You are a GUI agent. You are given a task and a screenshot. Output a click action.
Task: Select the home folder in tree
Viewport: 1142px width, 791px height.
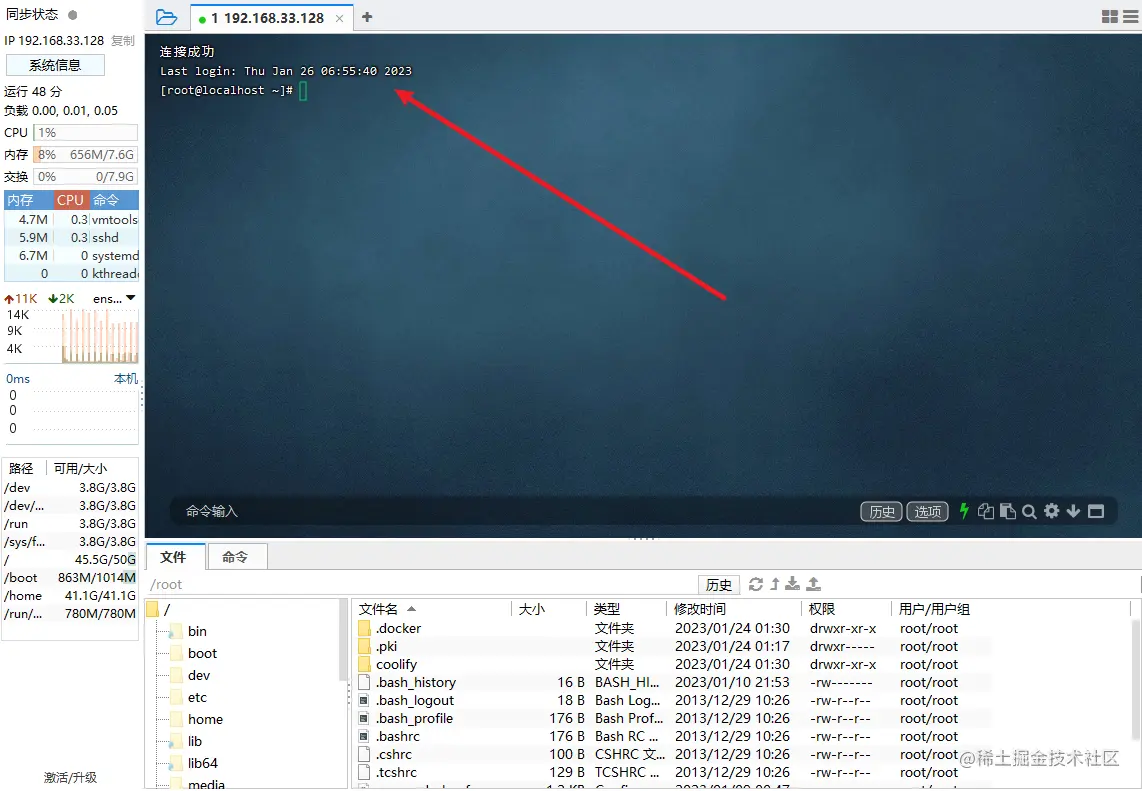coord(205,719)
